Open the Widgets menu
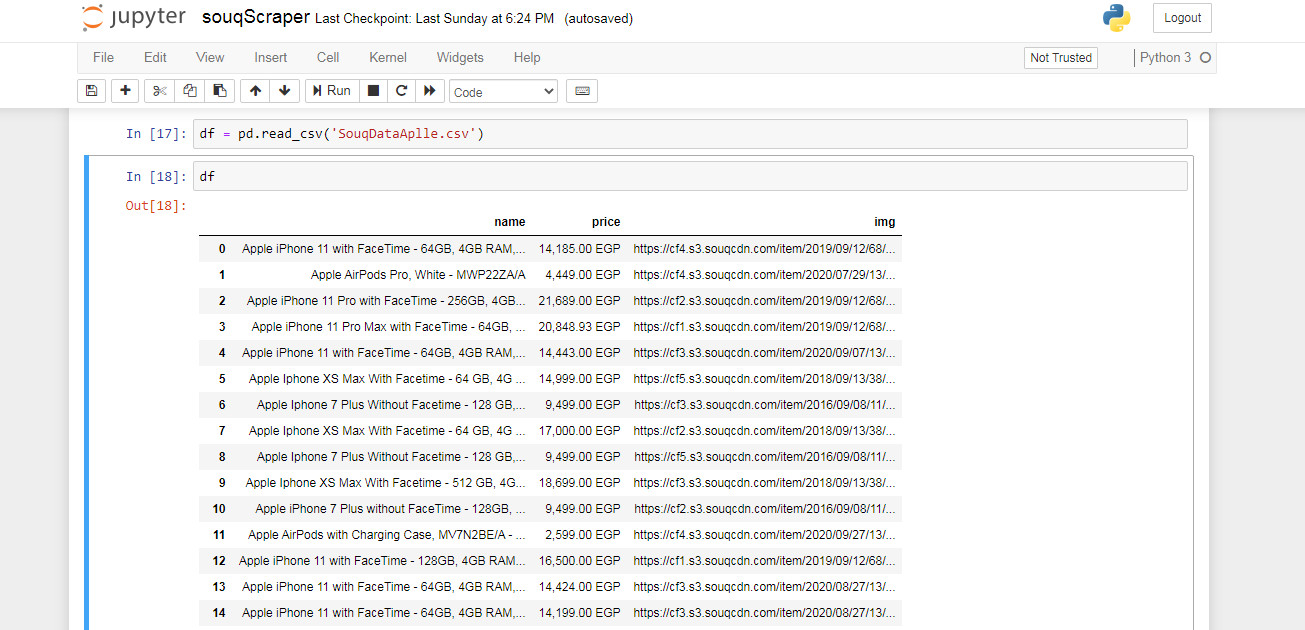This screenshot has width=1305, height=630. point(460,58)
